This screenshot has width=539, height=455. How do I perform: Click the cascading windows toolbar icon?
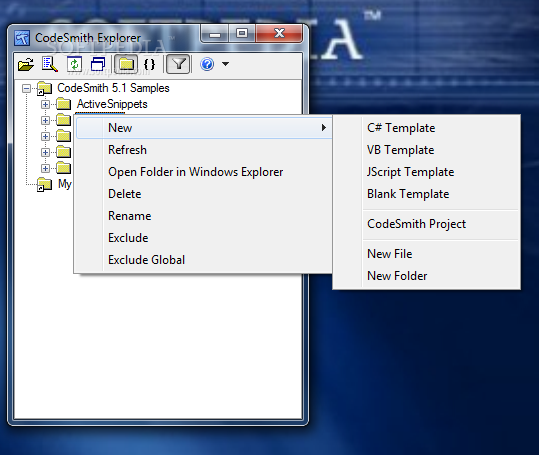click(98, 64)
